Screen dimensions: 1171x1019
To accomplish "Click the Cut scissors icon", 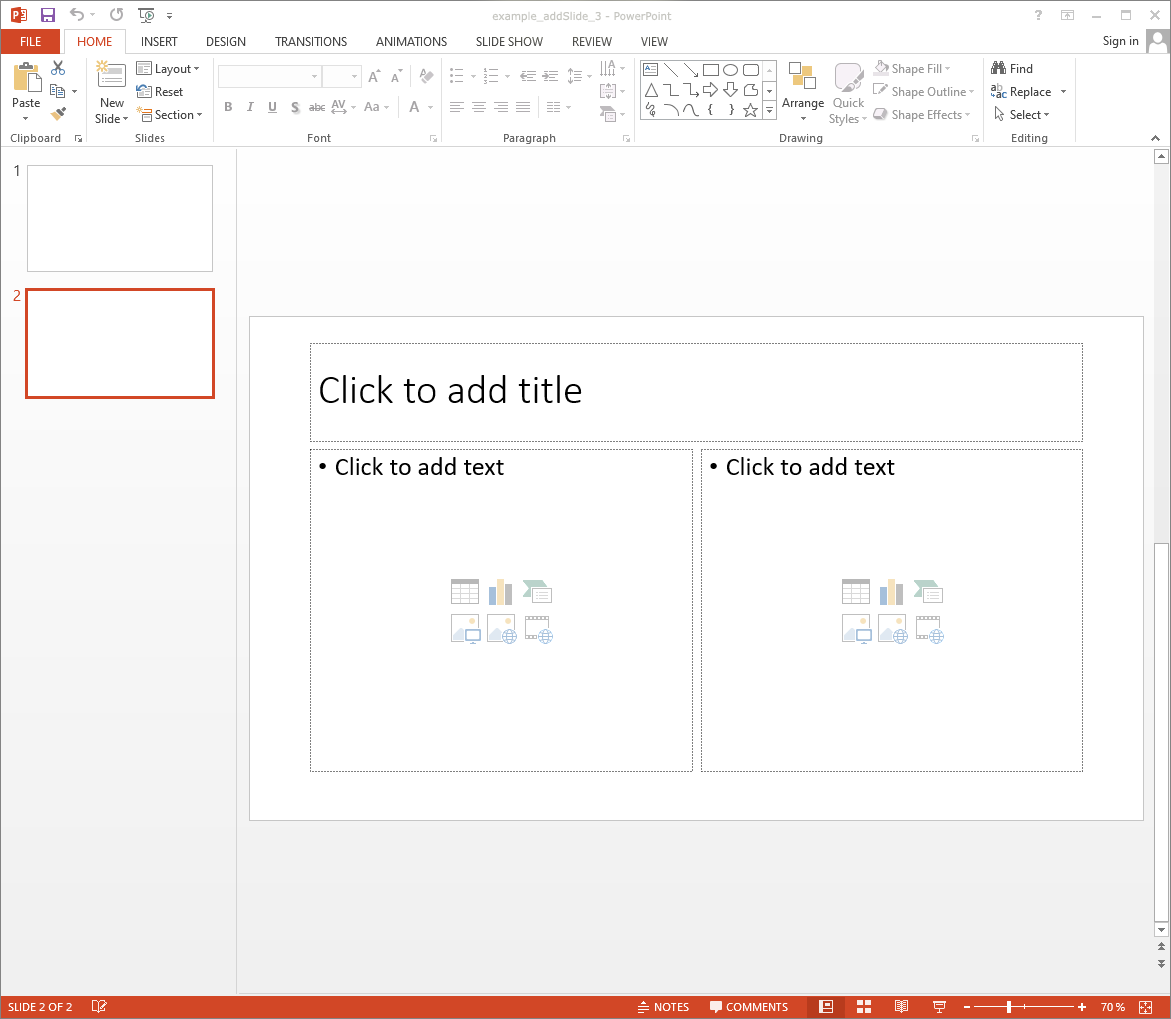I will 58,68.
